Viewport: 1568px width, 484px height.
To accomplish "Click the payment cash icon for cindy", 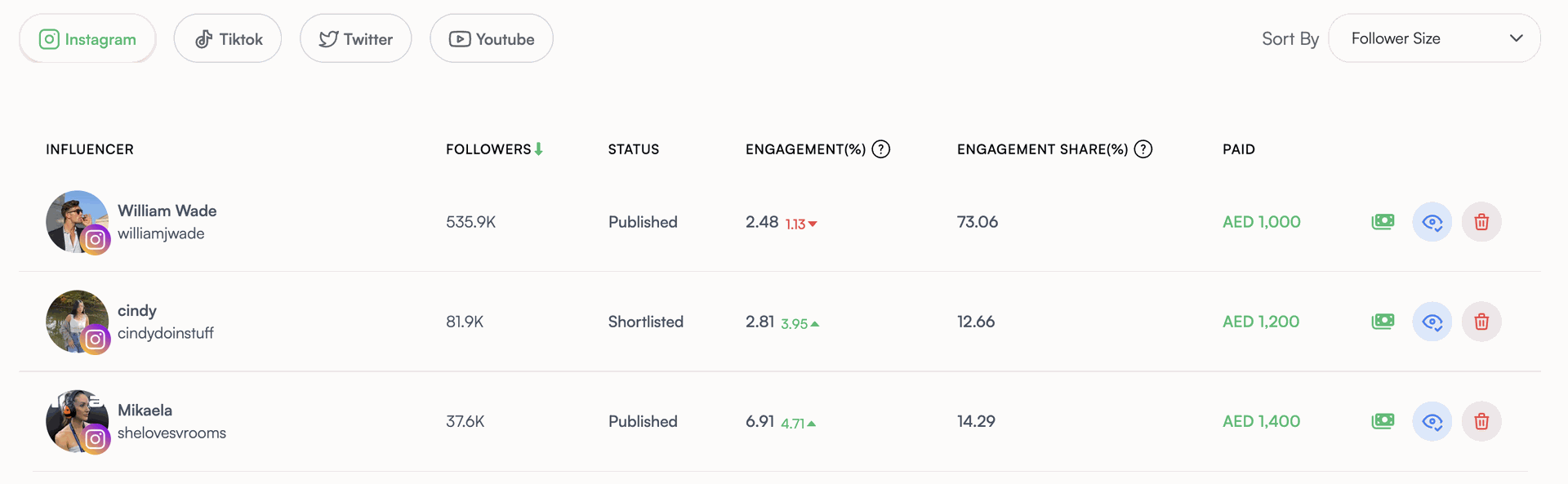I will click(x=1383, y=322).
